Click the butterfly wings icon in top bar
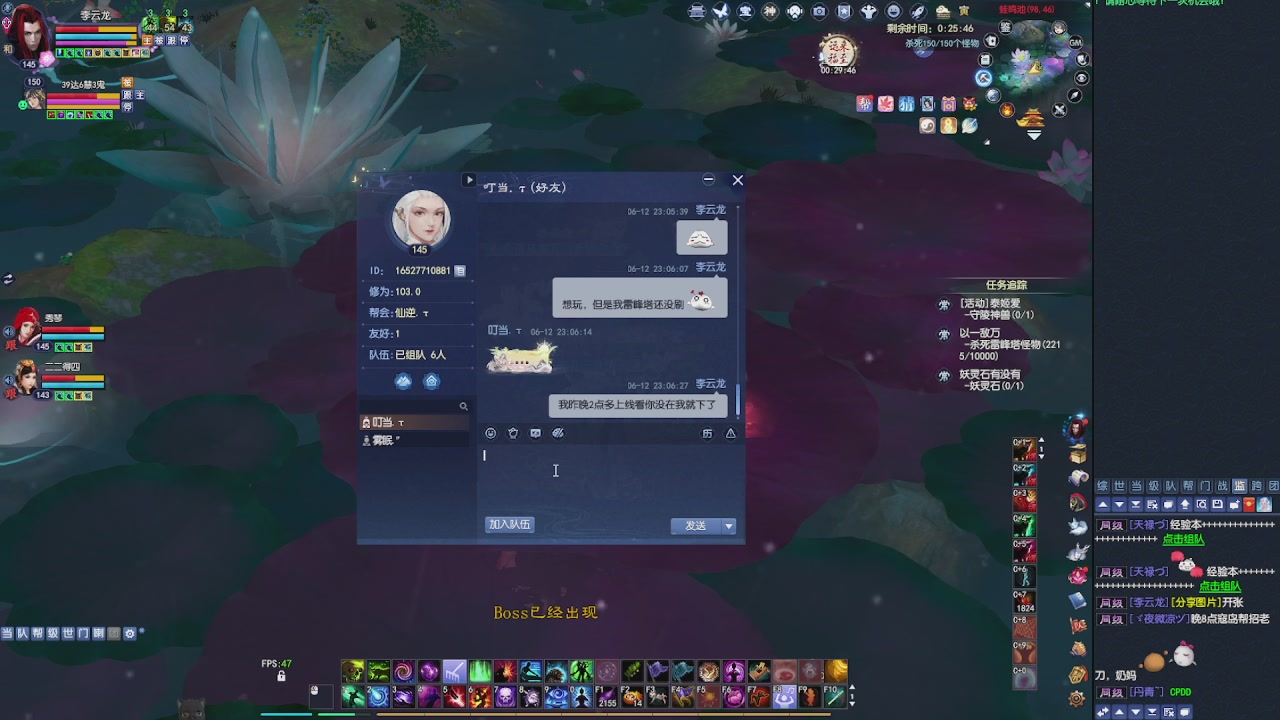The image size is (1280, 720). click(721, 11)
